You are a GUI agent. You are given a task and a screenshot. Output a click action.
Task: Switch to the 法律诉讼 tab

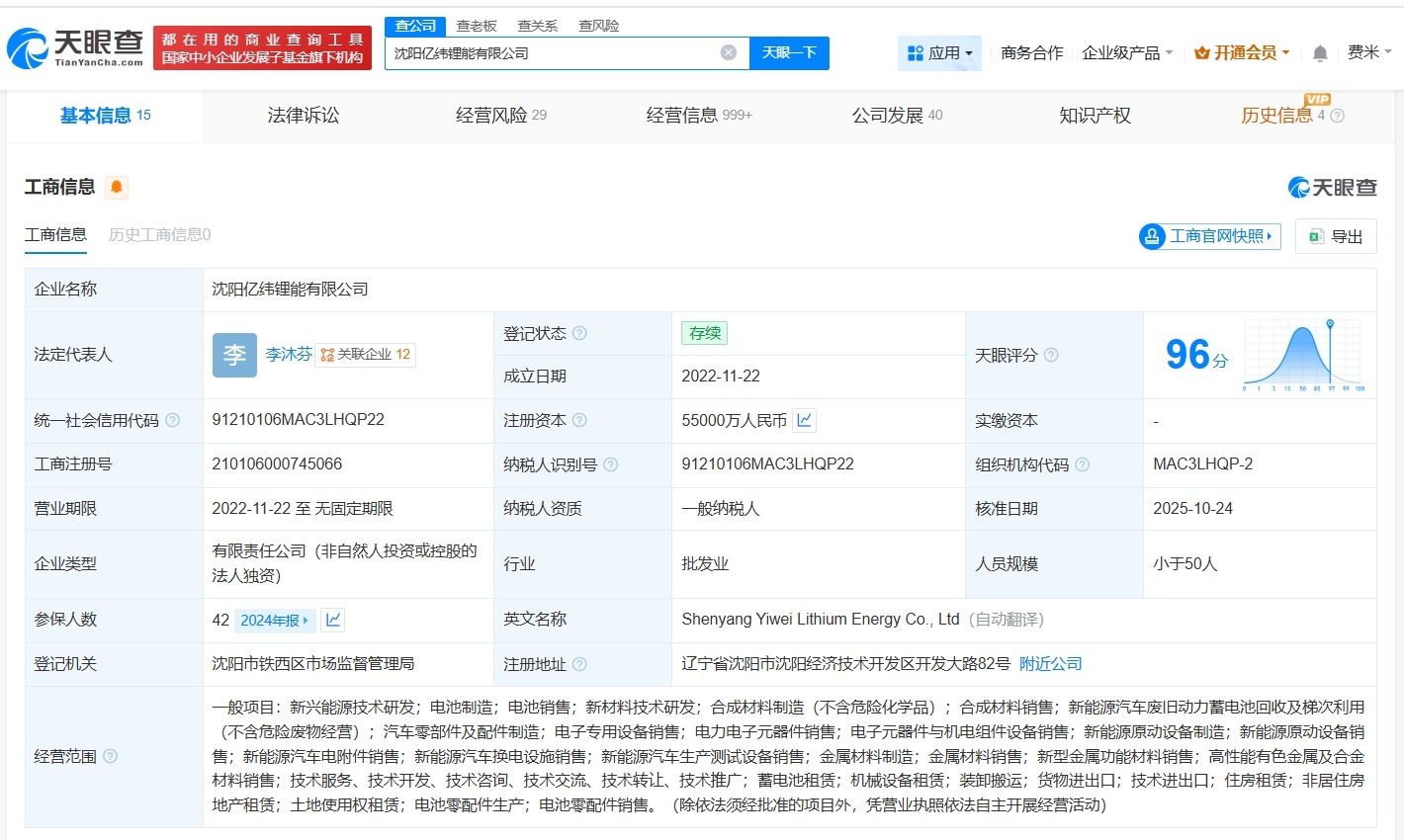pyautogui.click(x=302, y=116)
